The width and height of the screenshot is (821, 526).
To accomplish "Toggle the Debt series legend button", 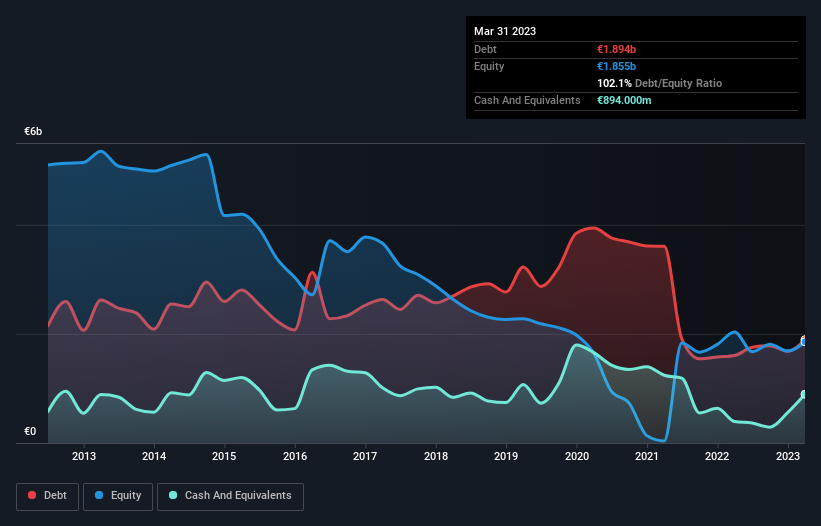I will point(48,496).
